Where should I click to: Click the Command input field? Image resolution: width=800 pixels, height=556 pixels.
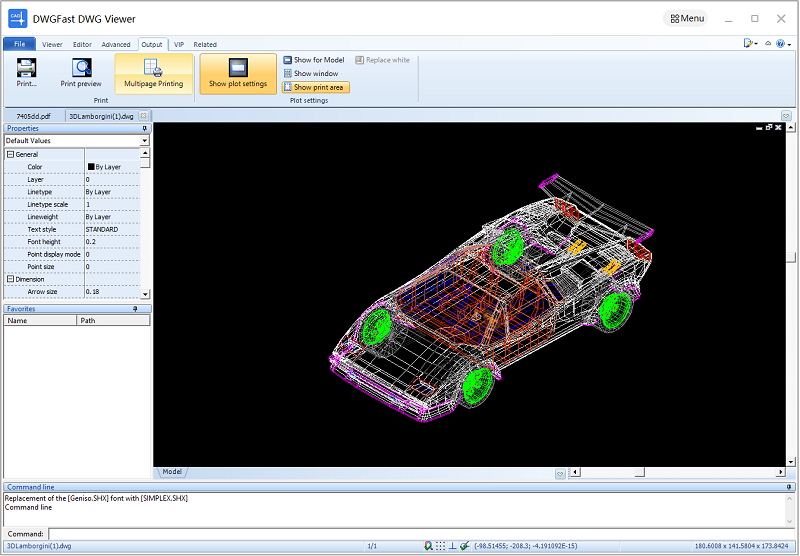click(421, 534)
